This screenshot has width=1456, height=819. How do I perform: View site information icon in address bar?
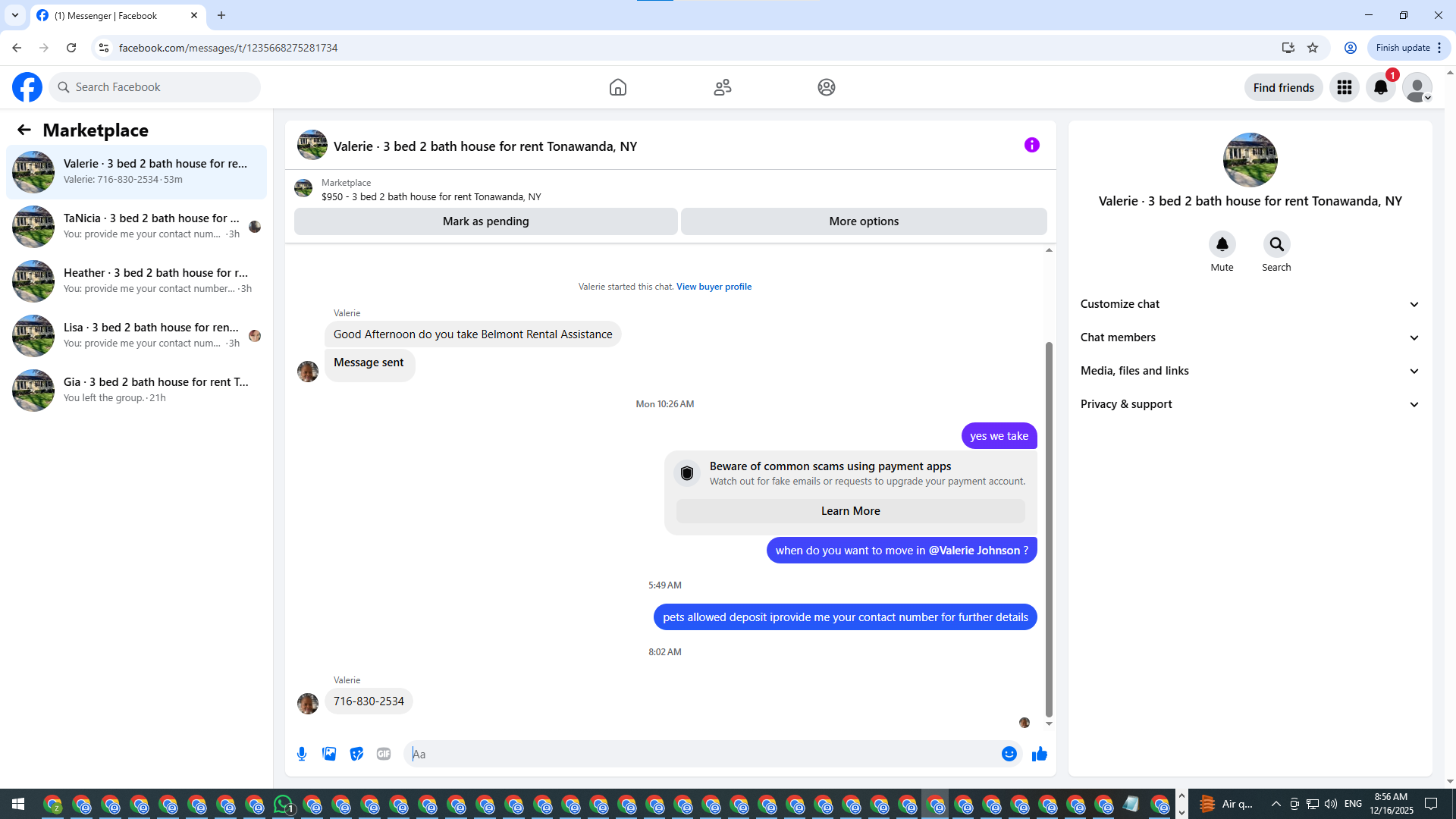104,48
